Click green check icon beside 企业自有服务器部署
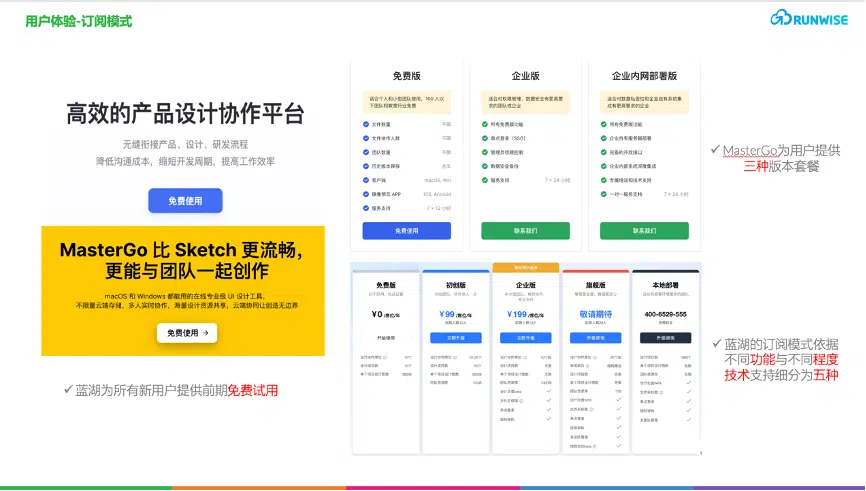Image resolution: width=866 pixels, height=491 pixels. 604,138
